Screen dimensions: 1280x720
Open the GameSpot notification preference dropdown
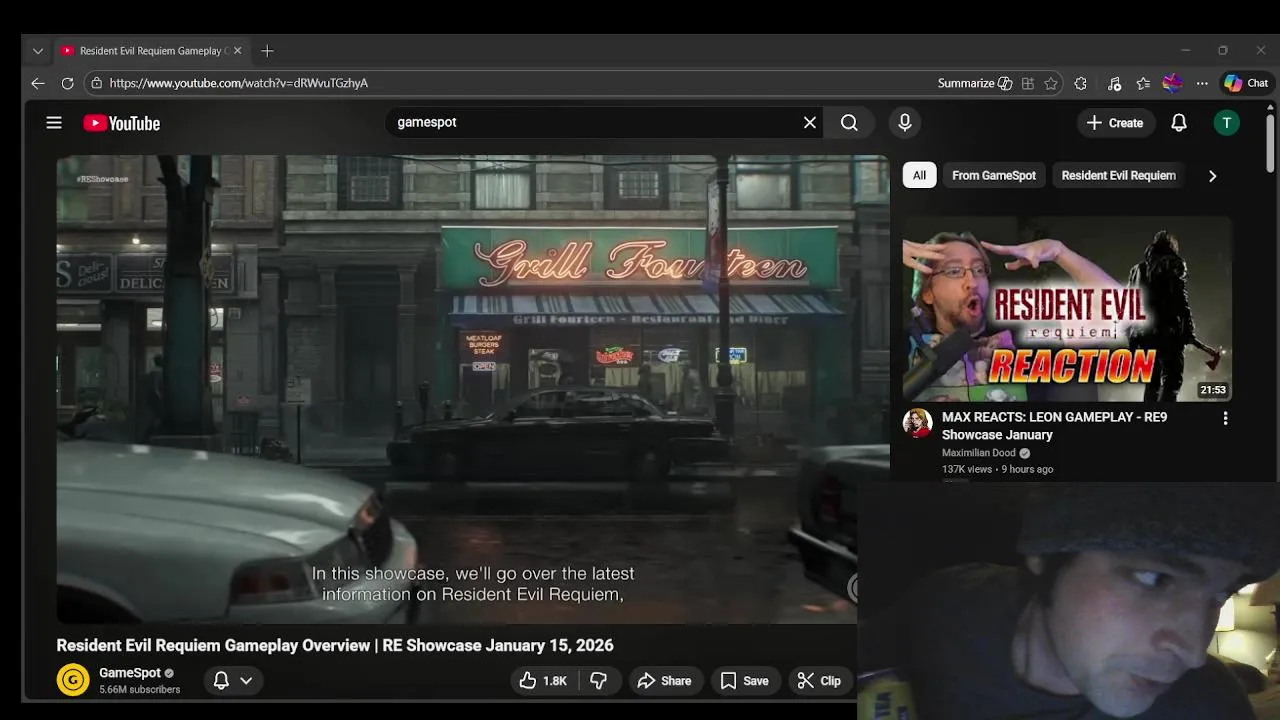point(233,680)
